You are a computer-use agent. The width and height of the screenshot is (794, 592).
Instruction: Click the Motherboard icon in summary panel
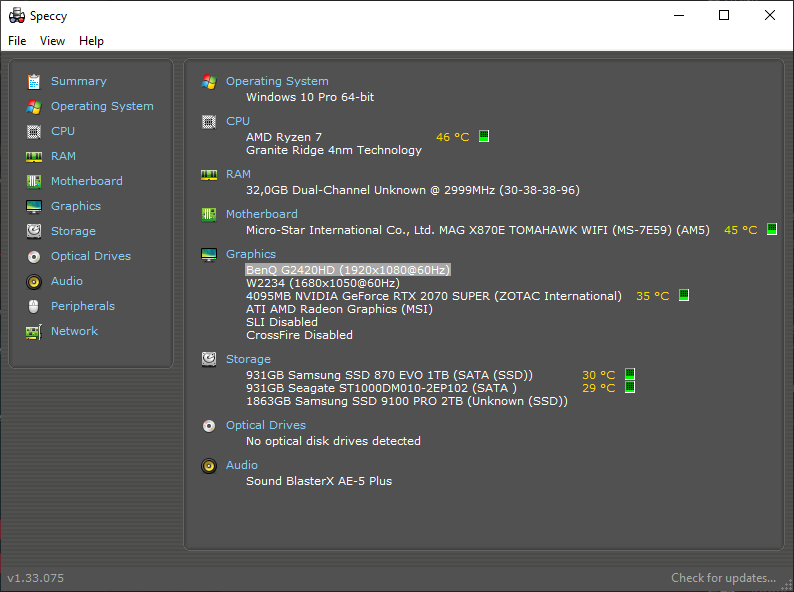click(209, 215)
